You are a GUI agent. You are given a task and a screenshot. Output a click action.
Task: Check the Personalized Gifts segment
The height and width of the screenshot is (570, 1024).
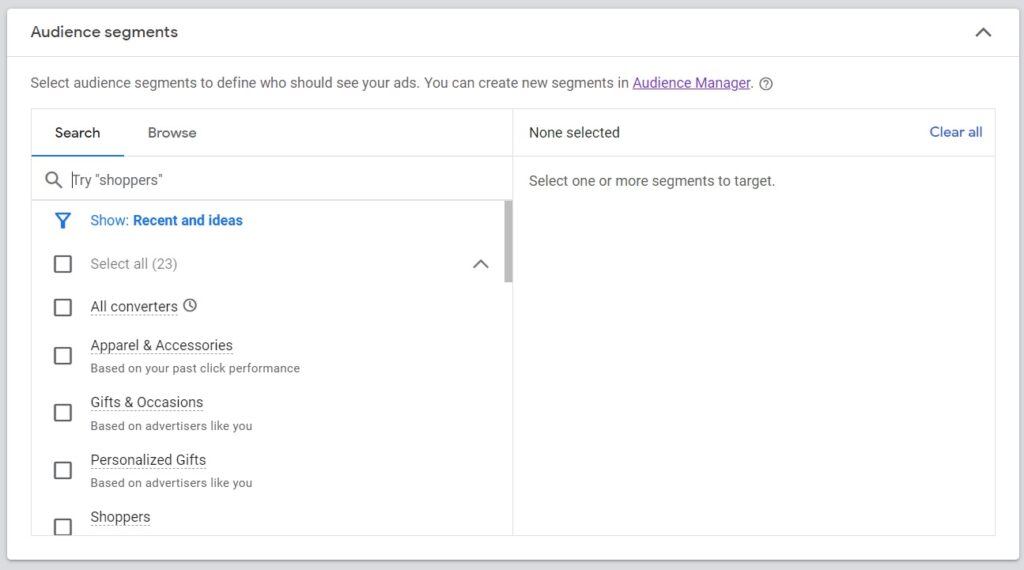(63, 470)
